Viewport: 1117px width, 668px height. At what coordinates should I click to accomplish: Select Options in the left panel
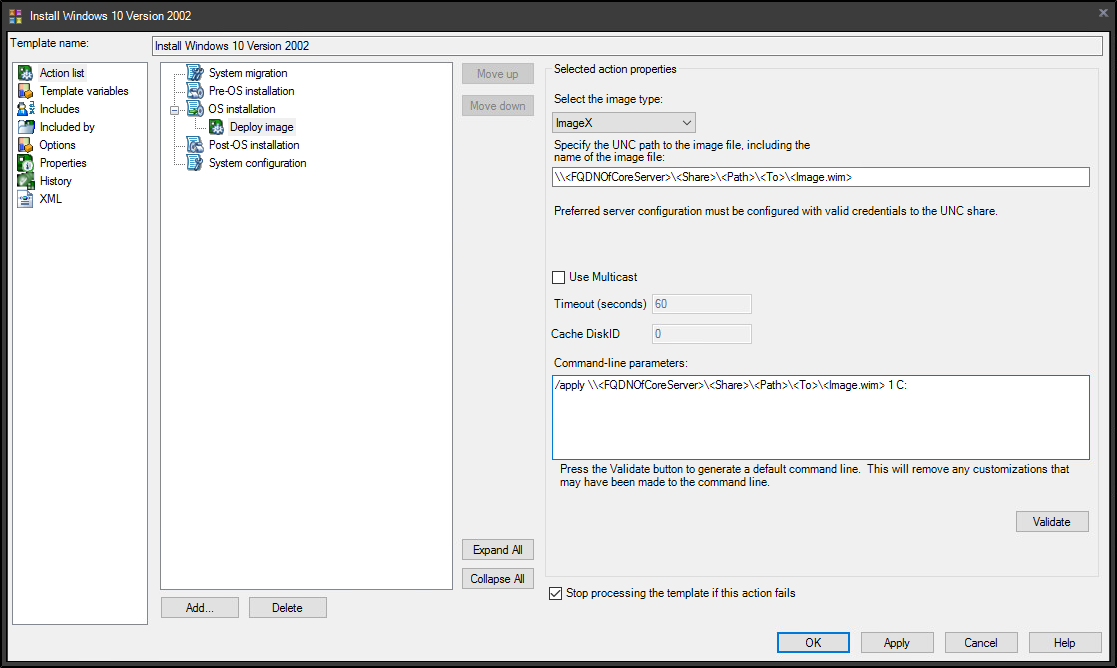[57, 145]
